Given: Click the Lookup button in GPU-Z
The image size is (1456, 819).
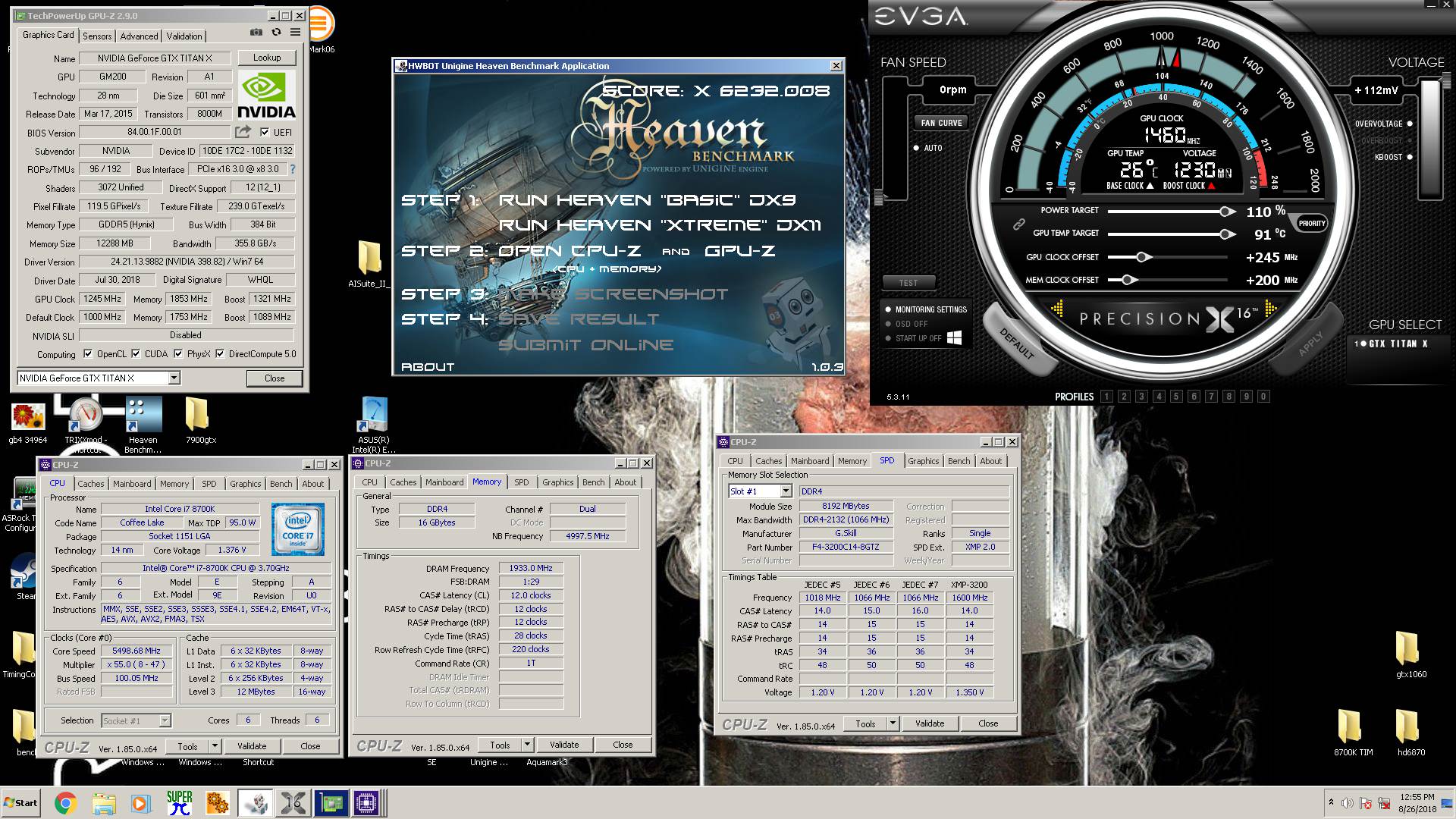Looking at the screenshot, I should [x=266, y=58].
